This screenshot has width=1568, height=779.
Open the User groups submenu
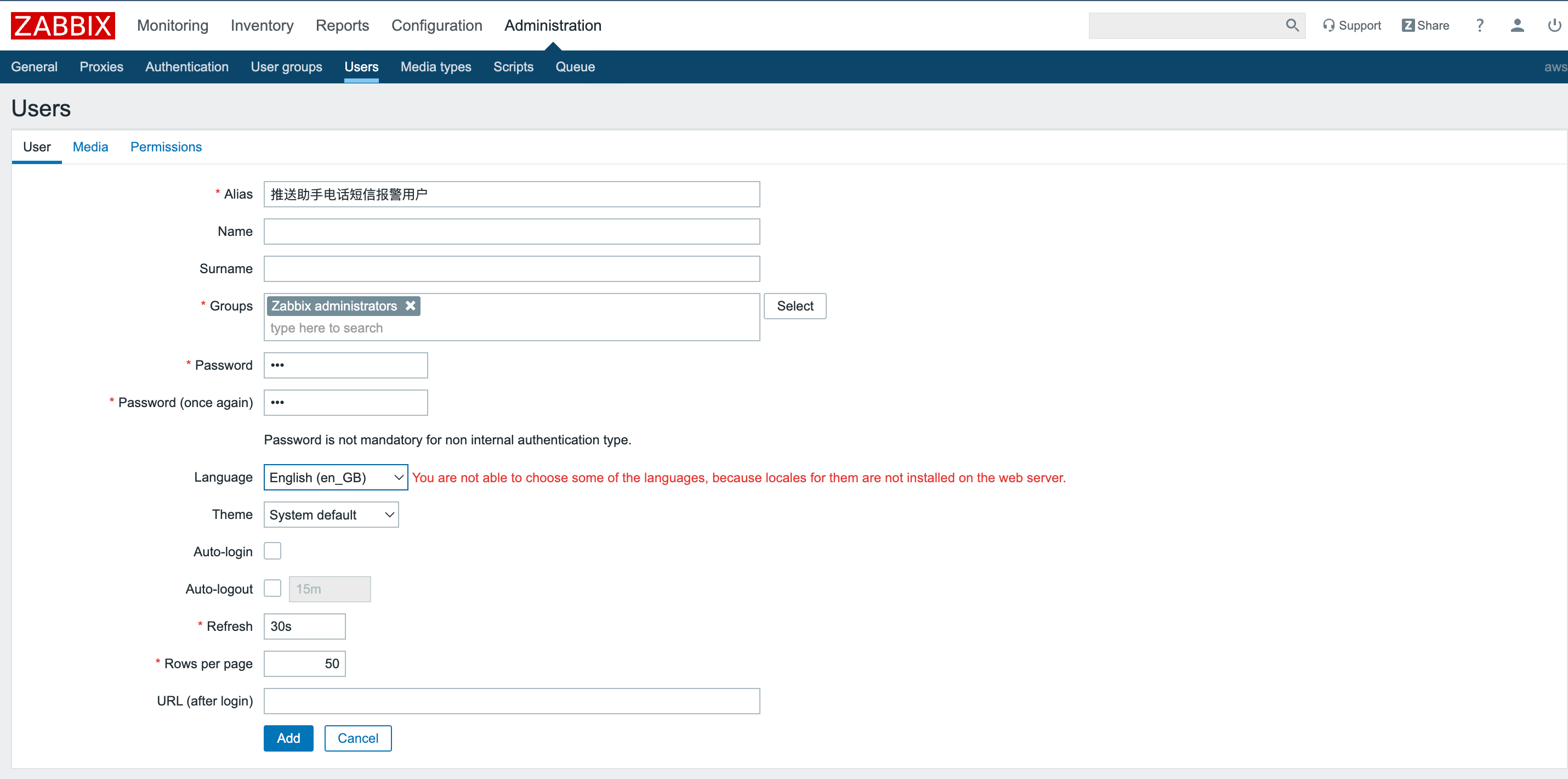(286, 67)
